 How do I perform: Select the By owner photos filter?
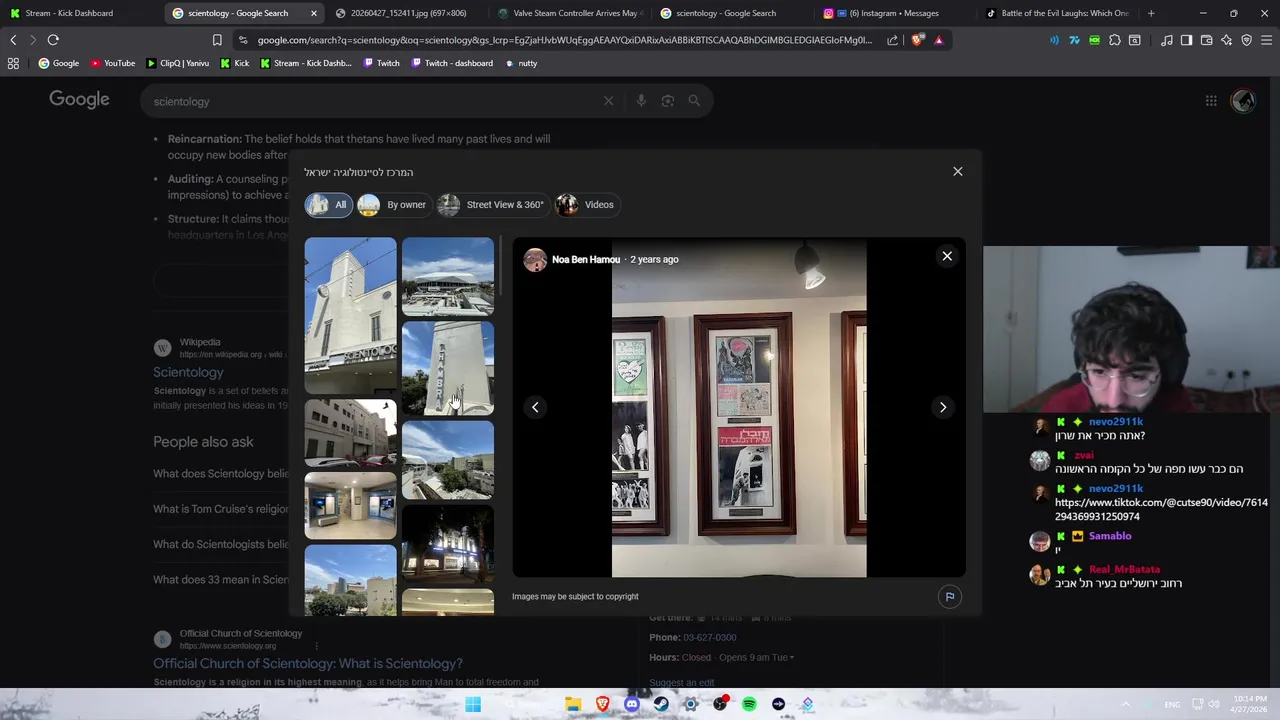click(393, 205)
